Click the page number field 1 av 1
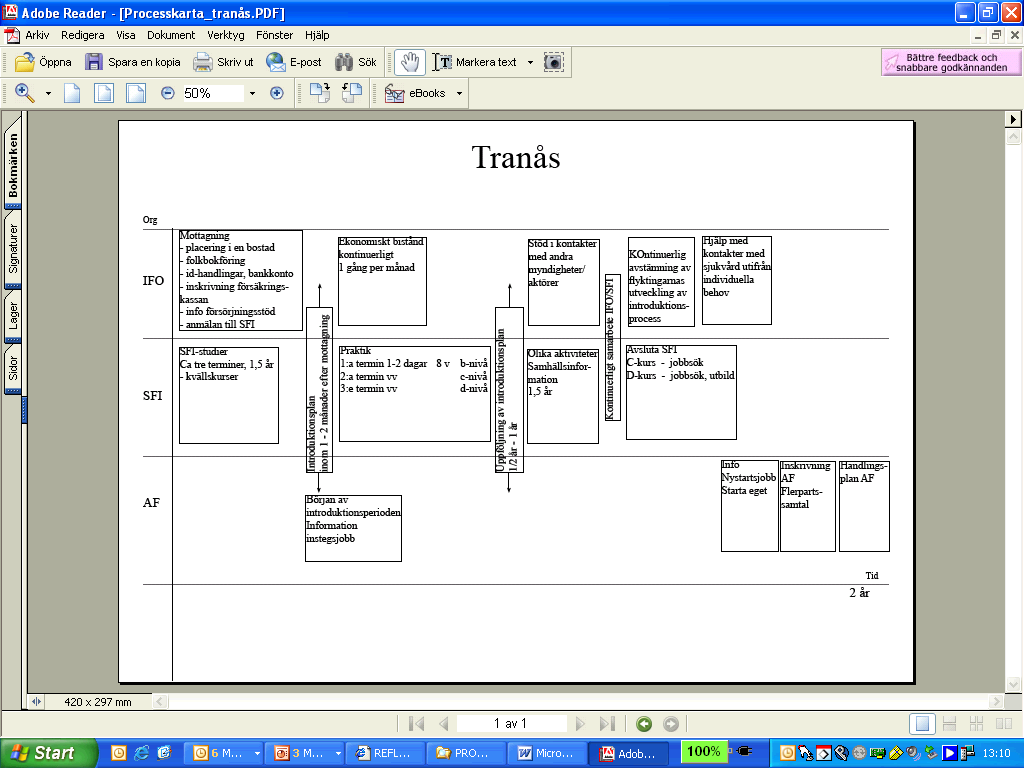 [511, 724]
